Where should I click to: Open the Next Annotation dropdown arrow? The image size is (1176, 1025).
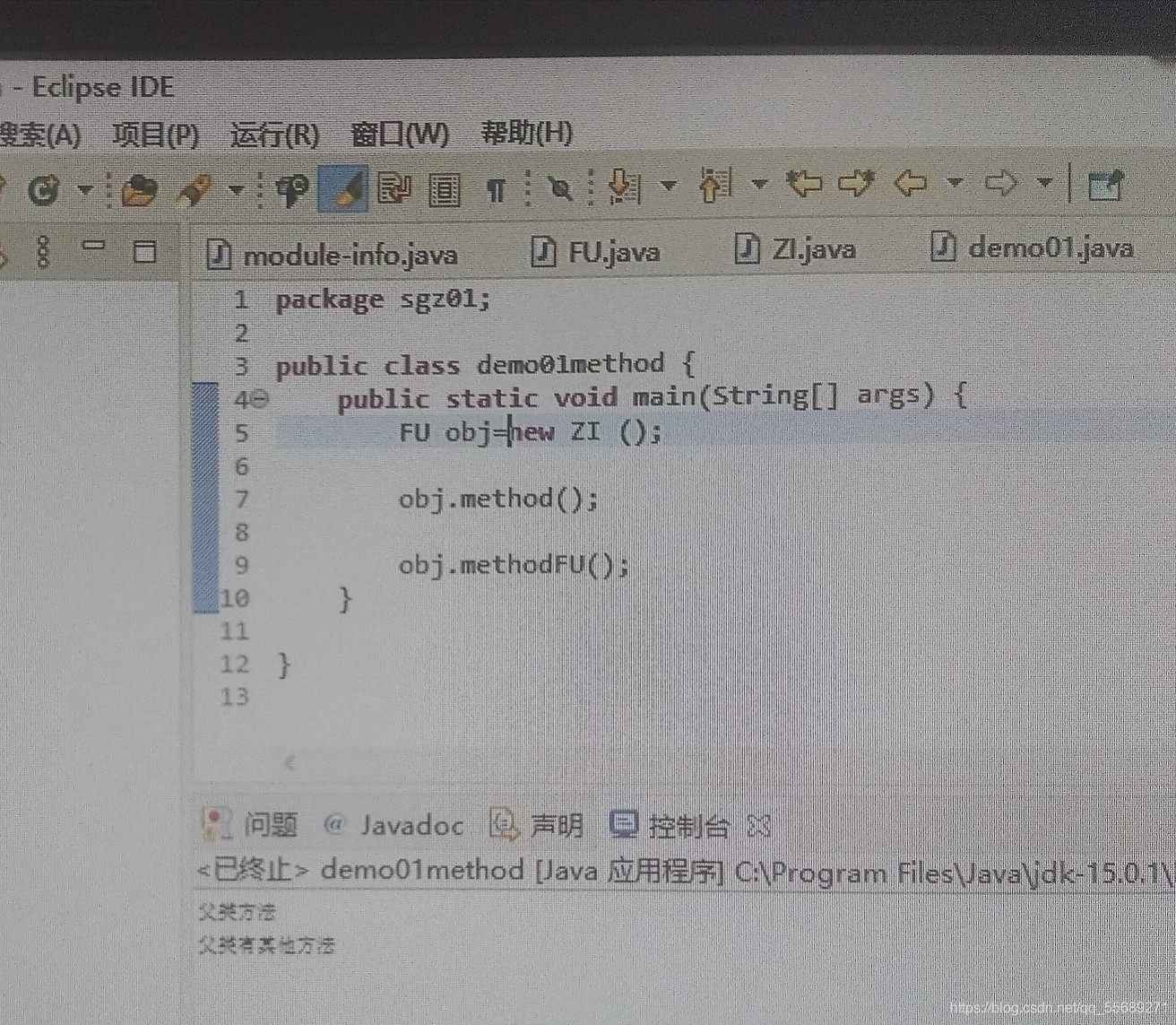pos(668,186)
